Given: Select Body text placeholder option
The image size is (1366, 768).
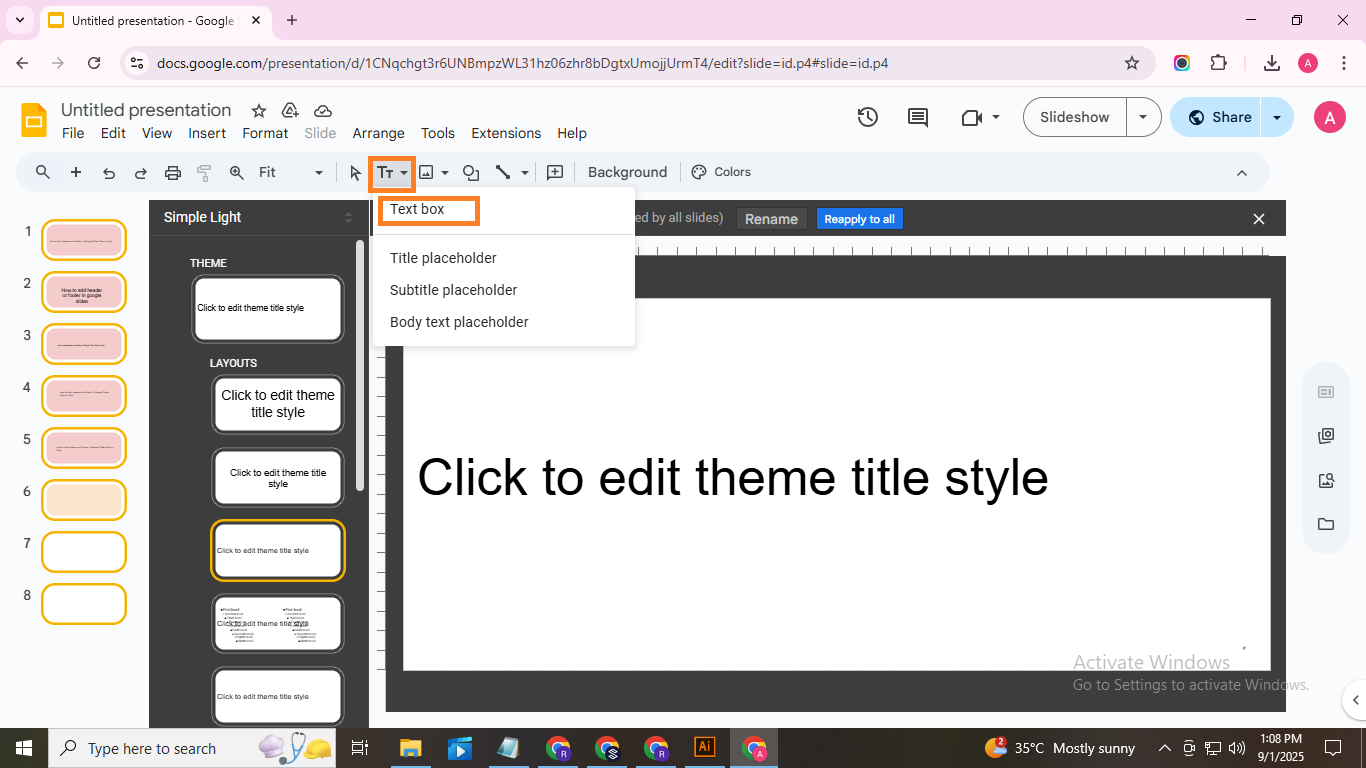Looking at the screenshot, I should click(x=459, y=322).
